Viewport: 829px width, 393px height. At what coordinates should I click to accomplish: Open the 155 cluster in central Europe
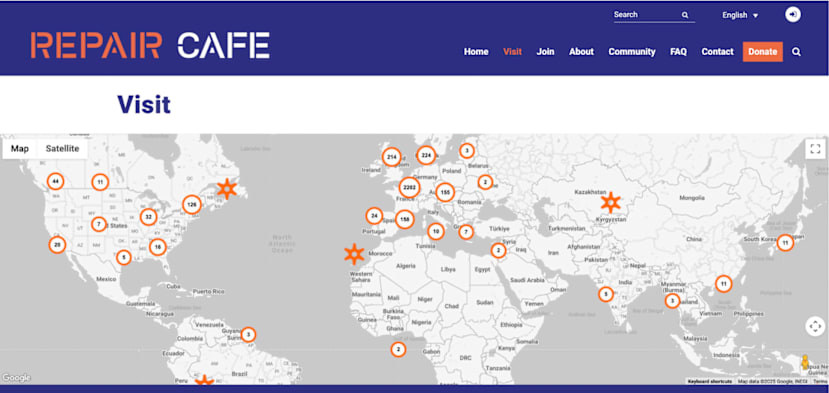445,193
